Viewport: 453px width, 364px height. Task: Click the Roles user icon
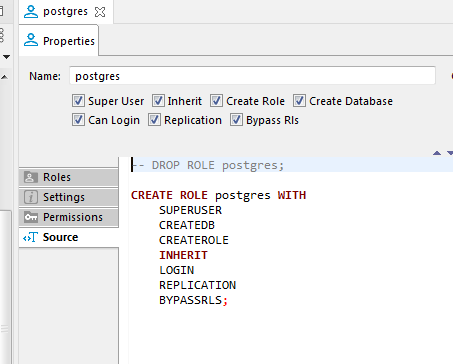click(30, 177)
